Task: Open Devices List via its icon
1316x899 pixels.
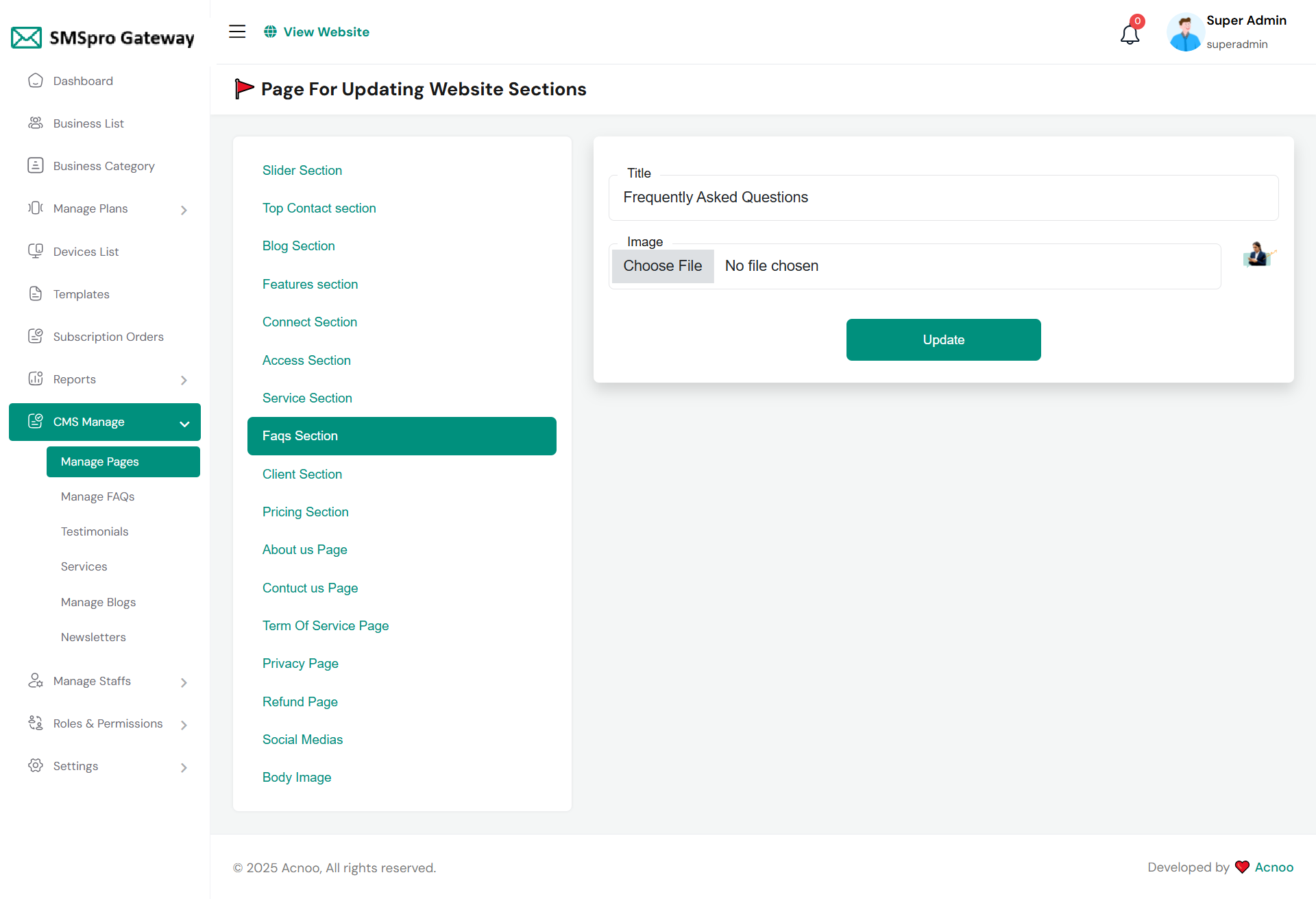Action: point(36,252)
